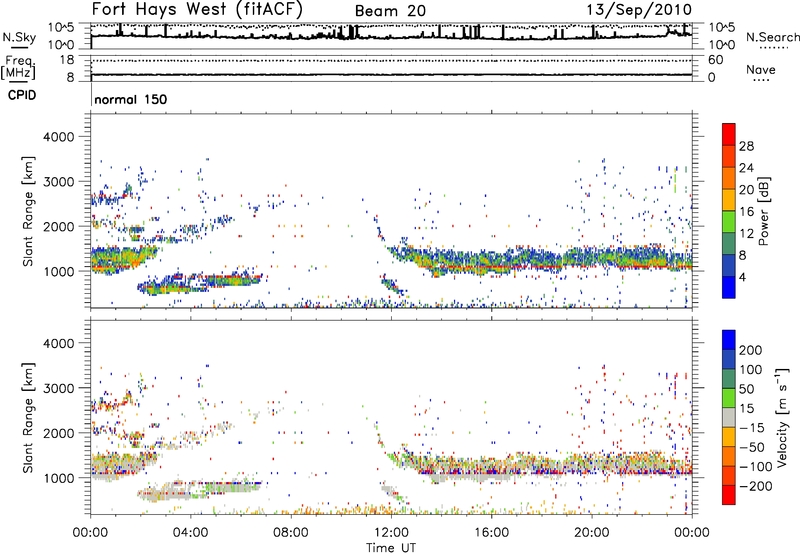Click the 'Velocity [m s-1]' colorbar title
Viewport: 800px width, 554px height.
pos(782,418)
